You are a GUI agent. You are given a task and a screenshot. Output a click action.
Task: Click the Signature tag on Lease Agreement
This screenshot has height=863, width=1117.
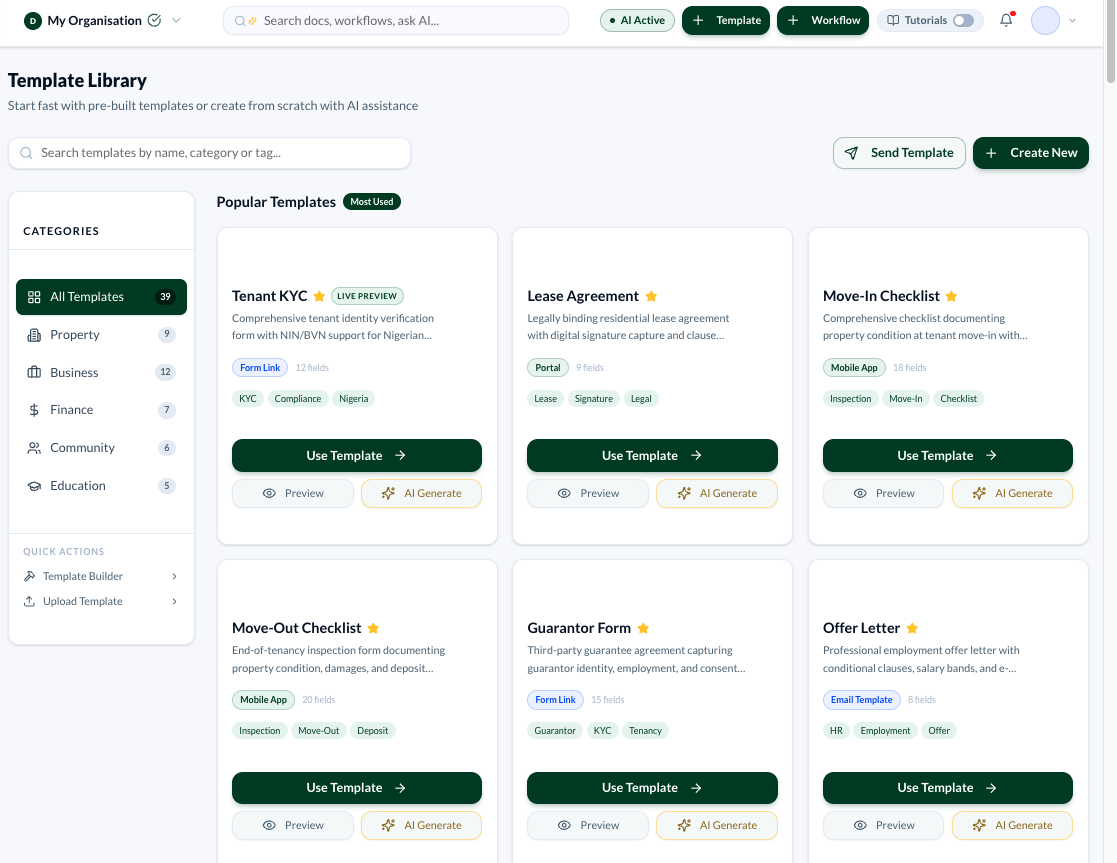click(593, 398)
